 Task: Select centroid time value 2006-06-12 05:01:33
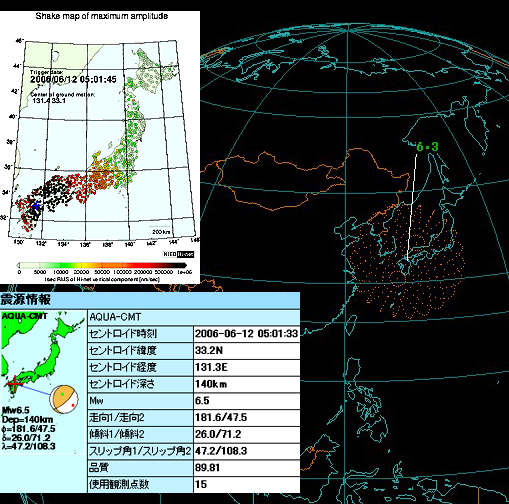246,334
